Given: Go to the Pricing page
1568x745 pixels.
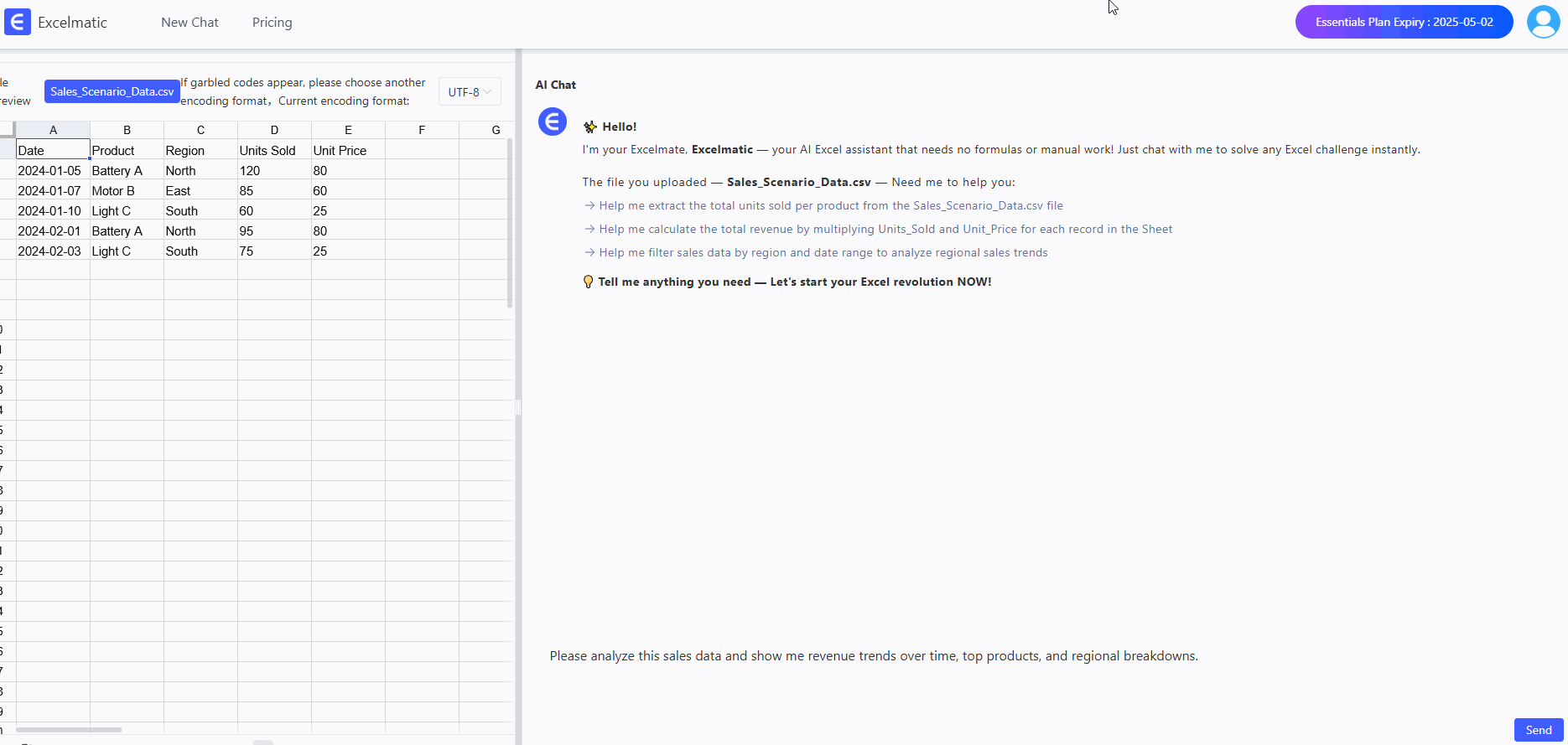Looking at the screenshot, I should point(272,23).
